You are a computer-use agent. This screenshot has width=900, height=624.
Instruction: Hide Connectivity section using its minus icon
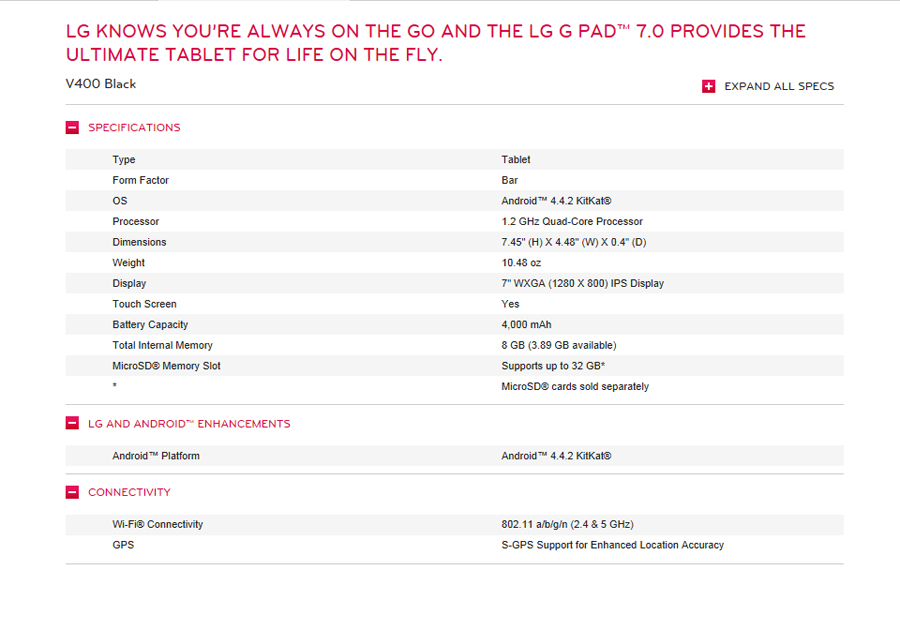[72, 492]
